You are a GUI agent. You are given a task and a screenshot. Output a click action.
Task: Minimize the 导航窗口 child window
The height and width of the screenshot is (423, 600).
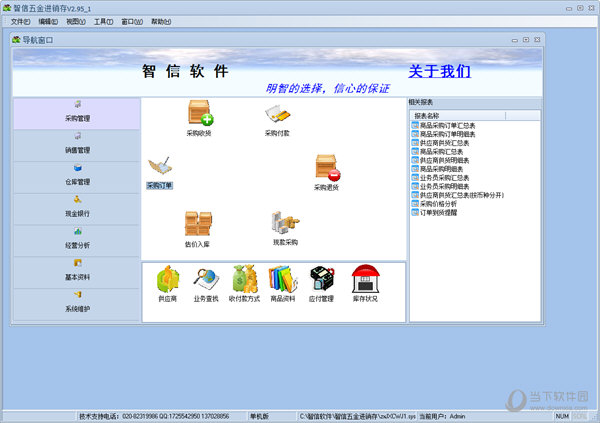[515, 40]
